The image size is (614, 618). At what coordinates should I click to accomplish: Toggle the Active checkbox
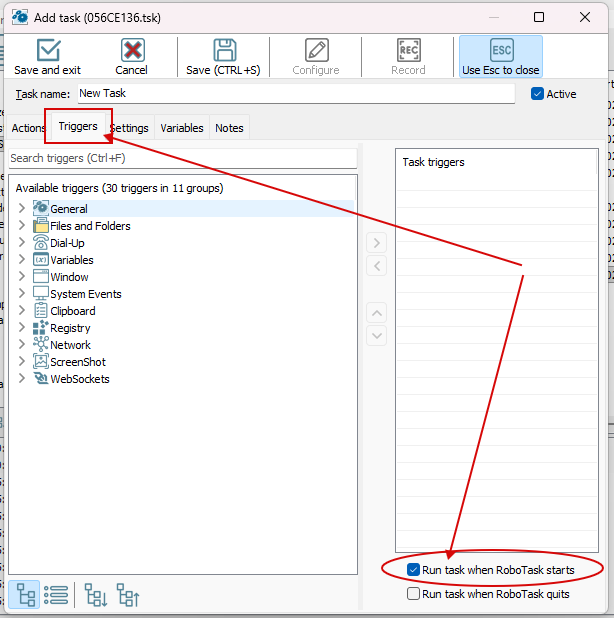coord(537,94)
